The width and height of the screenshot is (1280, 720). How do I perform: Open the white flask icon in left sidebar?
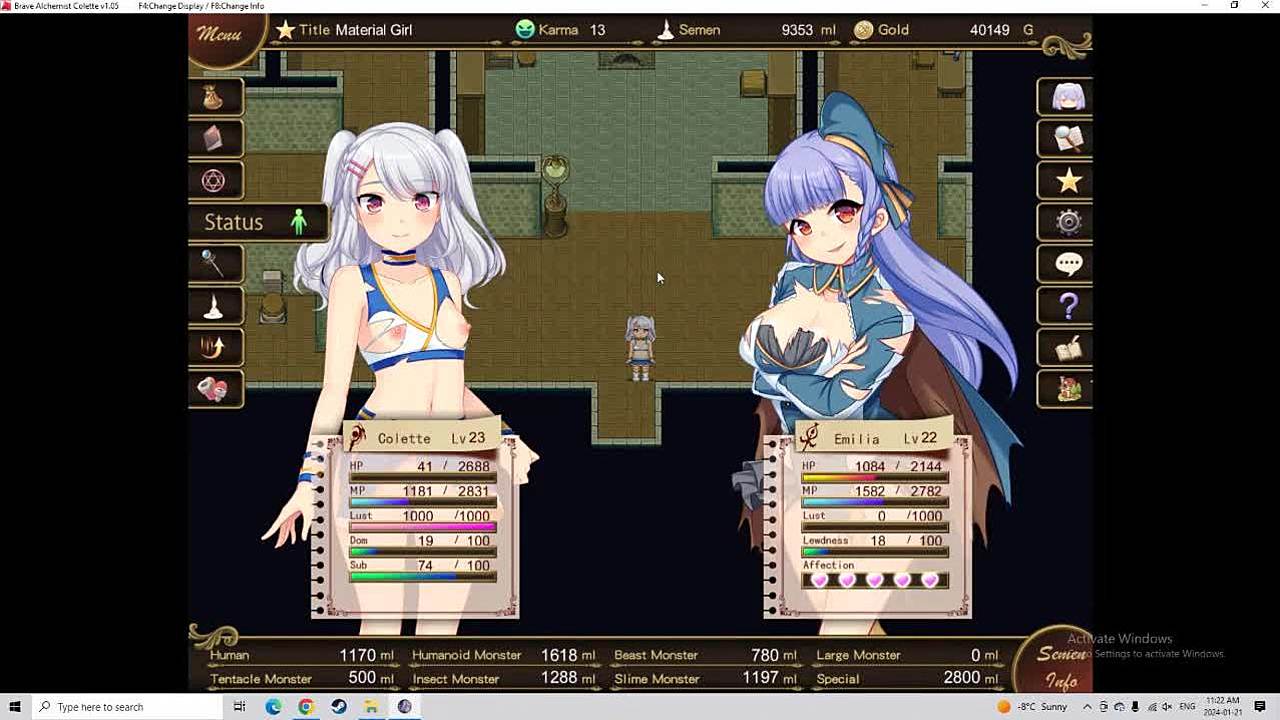pos(213,306)
